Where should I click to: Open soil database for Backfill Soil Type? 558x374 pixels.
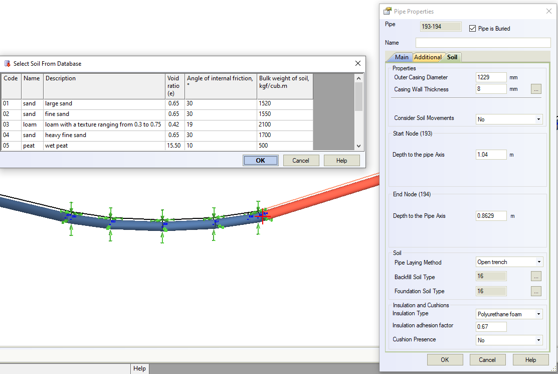(536, 276)
